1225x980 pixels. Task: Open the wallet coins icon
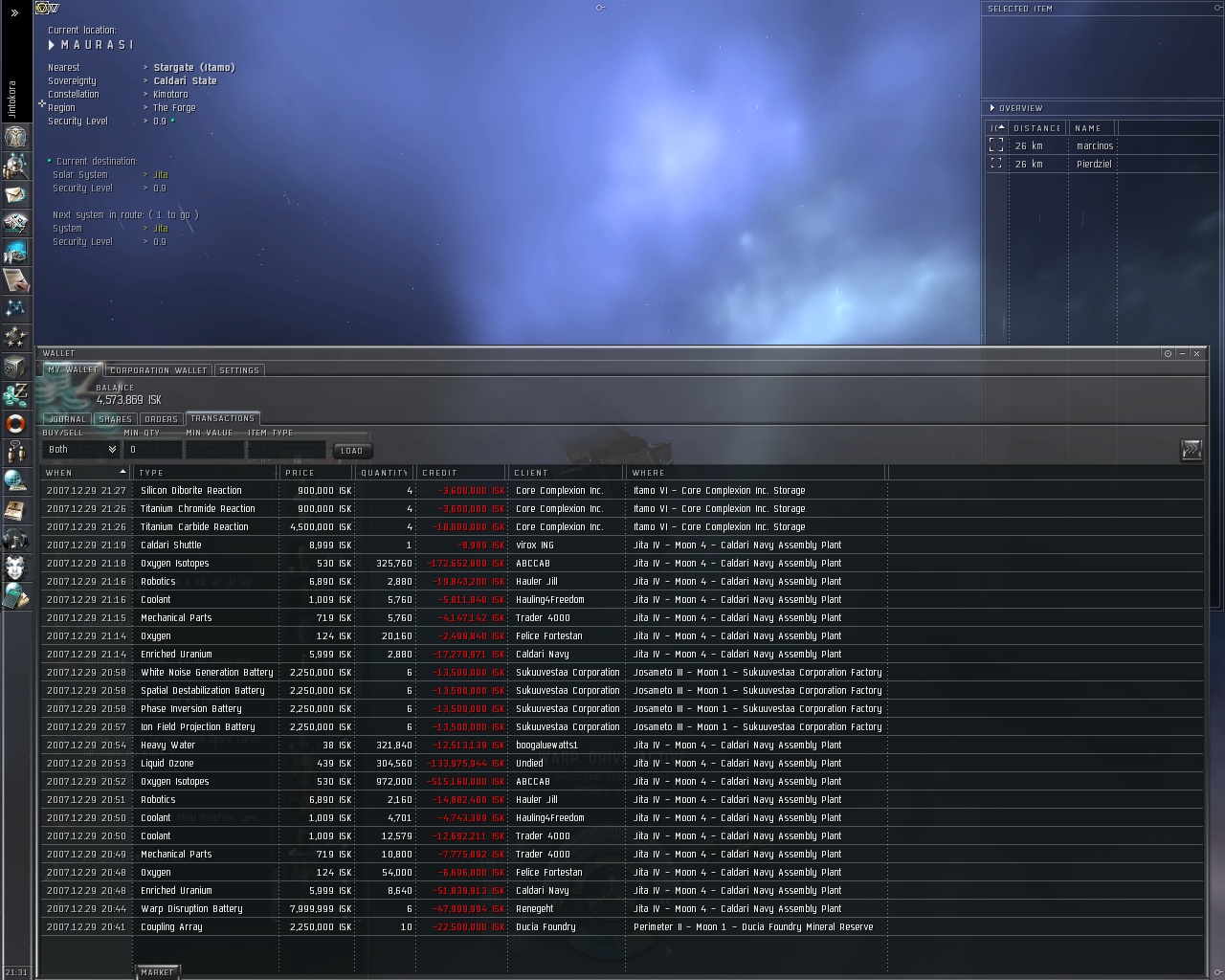[15, 394]
